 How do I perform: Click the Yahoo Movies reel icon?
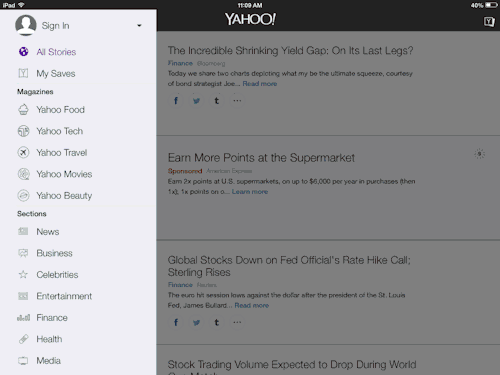[23, 174]
